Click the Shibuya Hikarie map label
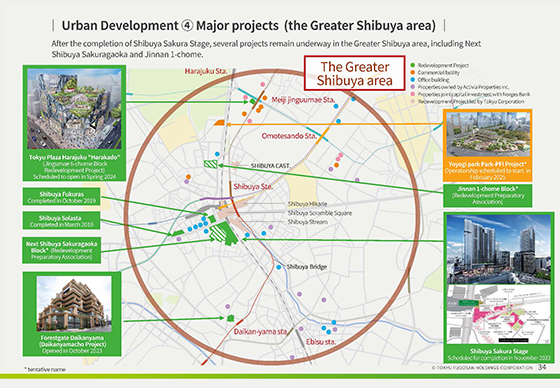Screen dimensions: 560x388 click(307, 204)
